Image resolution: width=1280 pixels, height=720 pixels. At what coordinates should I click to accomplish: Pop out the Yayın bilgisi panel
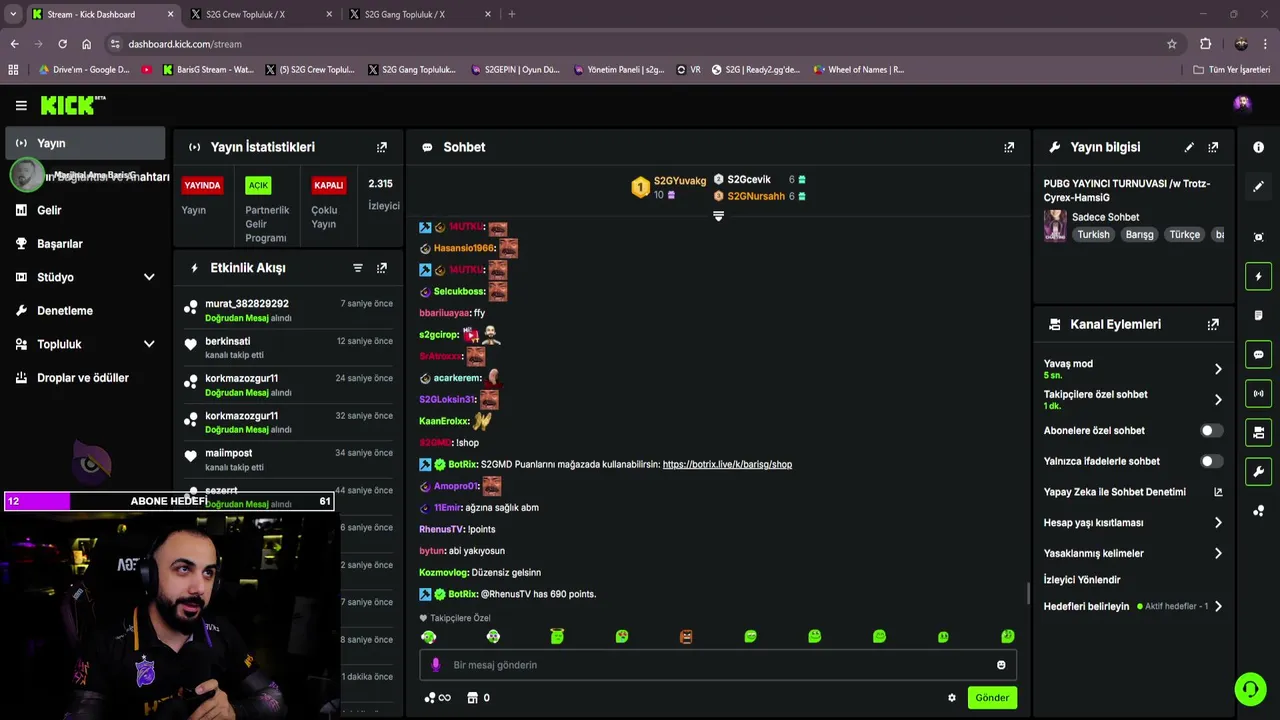tap(1213, 147)
